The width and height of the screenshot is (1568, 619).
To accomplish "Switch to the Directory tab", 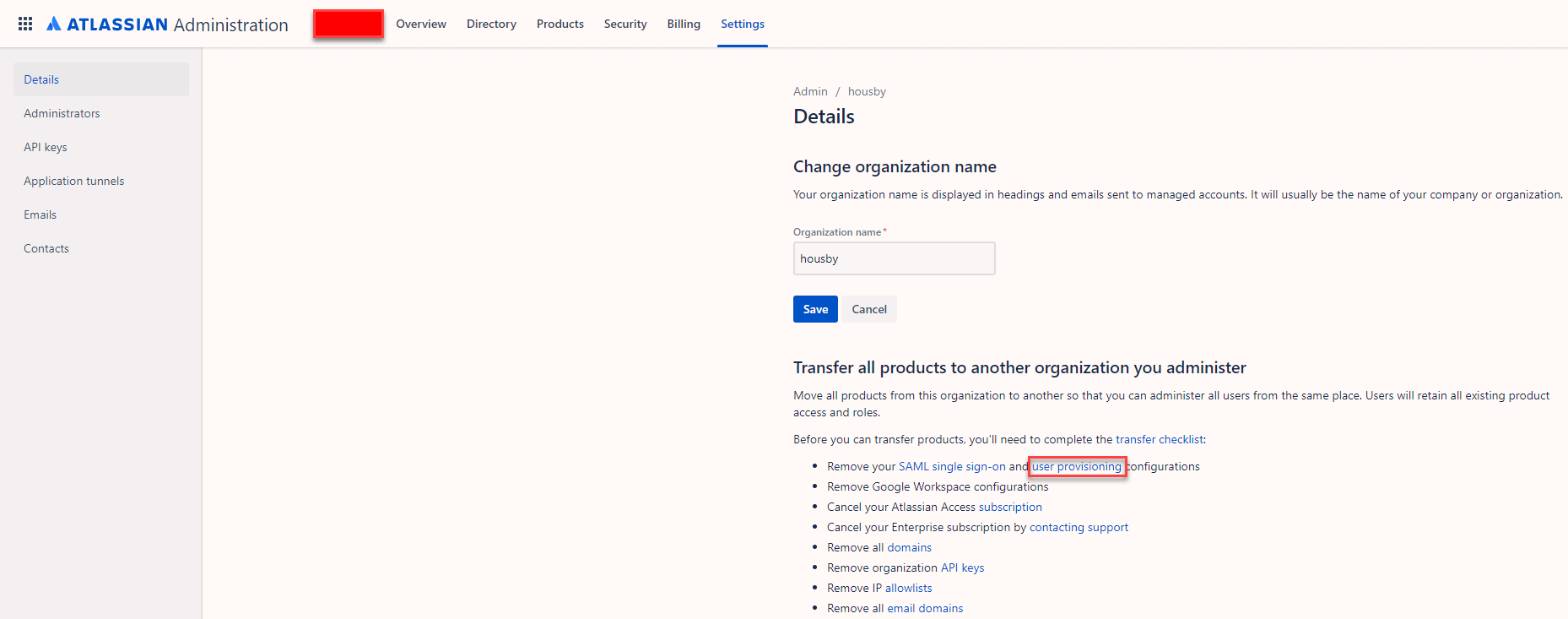I will (491, 24).
